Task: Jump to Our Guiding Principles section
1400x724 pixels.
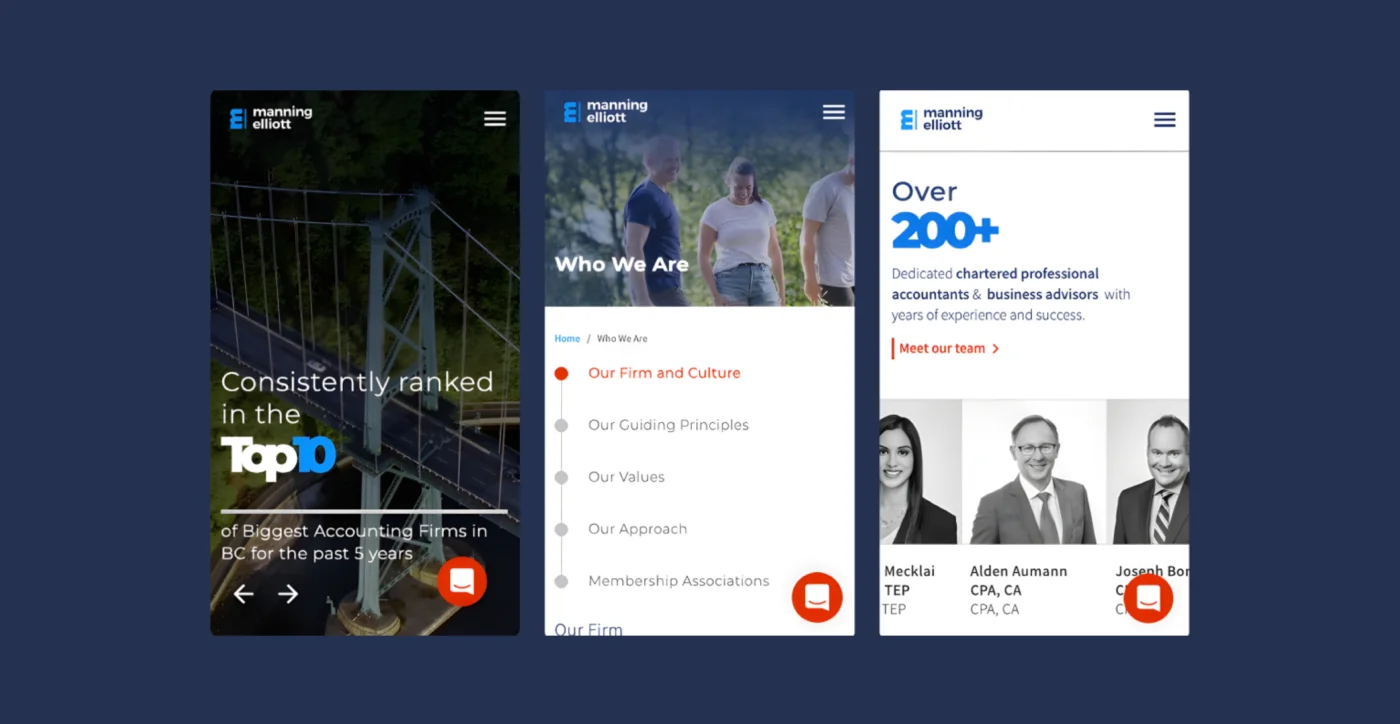Action: point(668,425)
